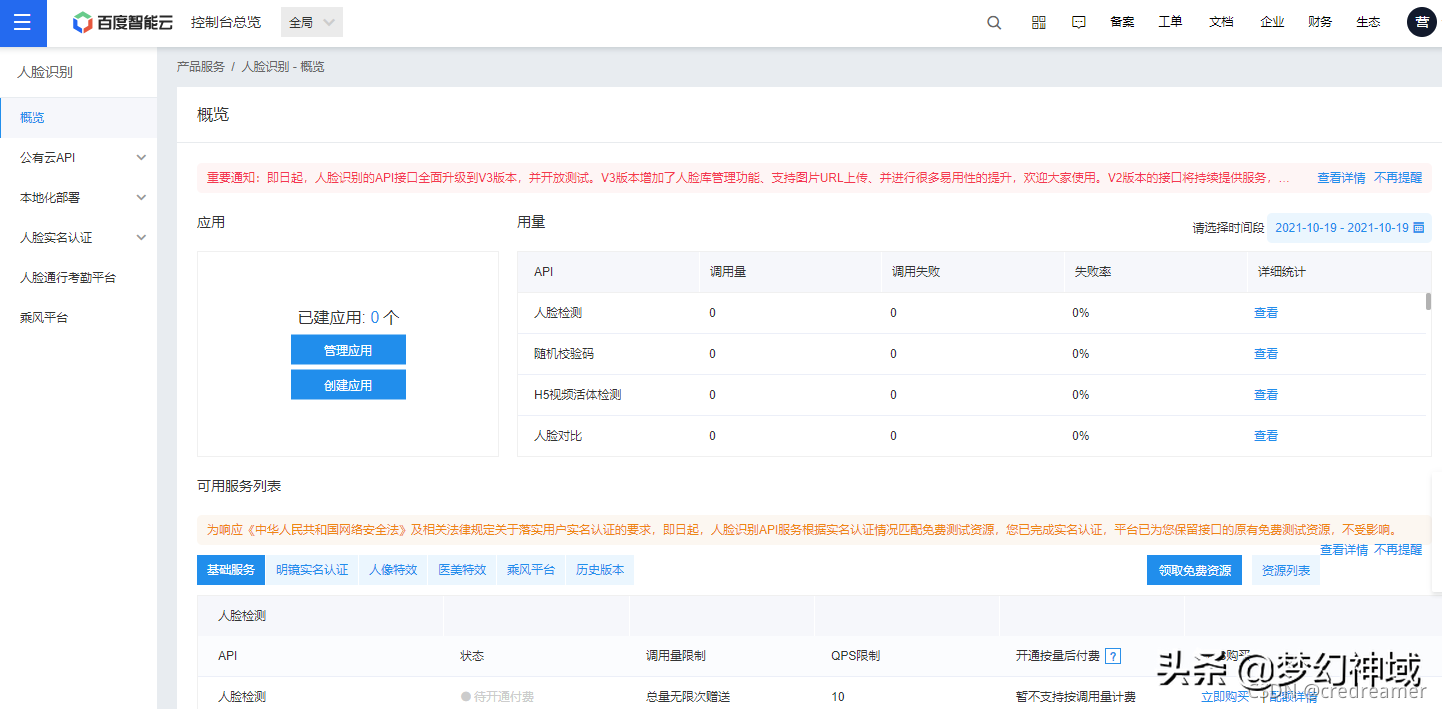
Task: Click the calendar icon beside date range
Action: click(x=1418, y=228)
